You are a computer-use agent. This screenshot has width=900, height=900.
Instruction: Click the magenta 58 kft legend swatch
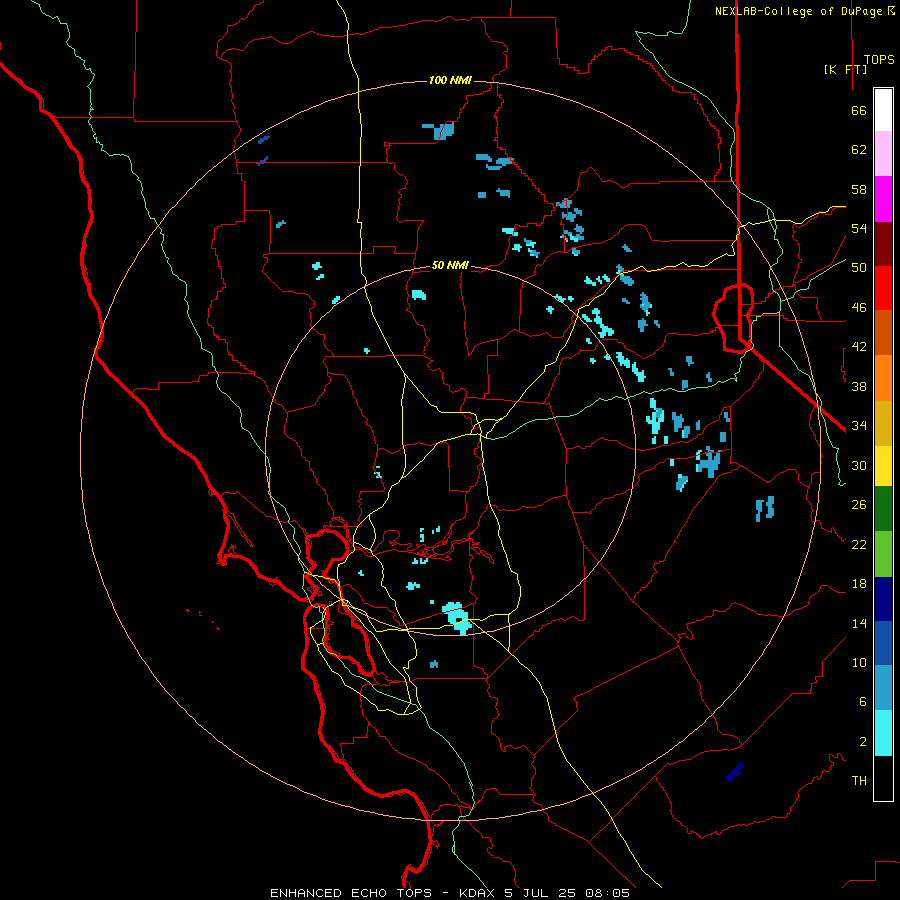(x=883, y=199)
